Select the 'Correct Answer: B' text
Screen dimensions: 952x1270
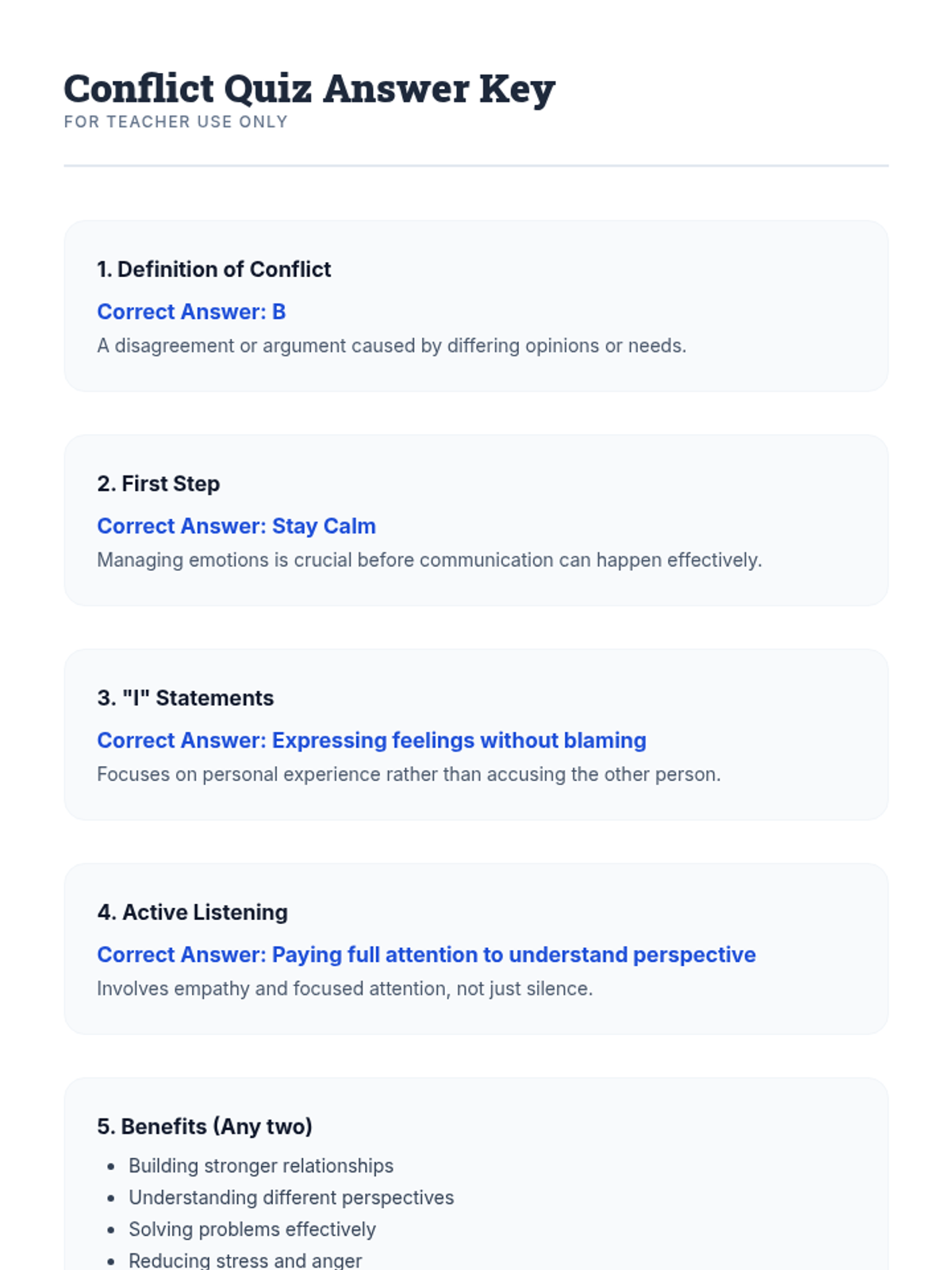[x=190, y=312]
